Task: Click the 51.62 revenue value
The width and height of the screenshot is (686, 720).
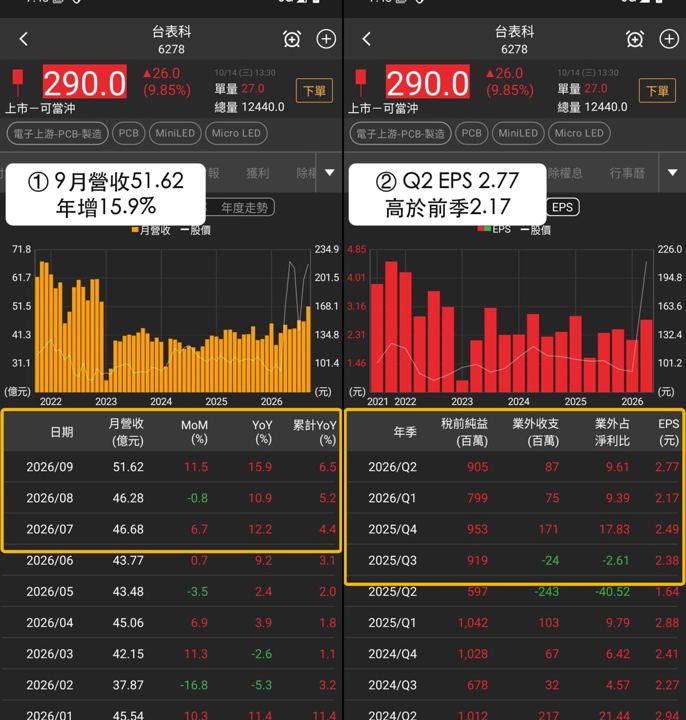Action: [x=128, y=467]
